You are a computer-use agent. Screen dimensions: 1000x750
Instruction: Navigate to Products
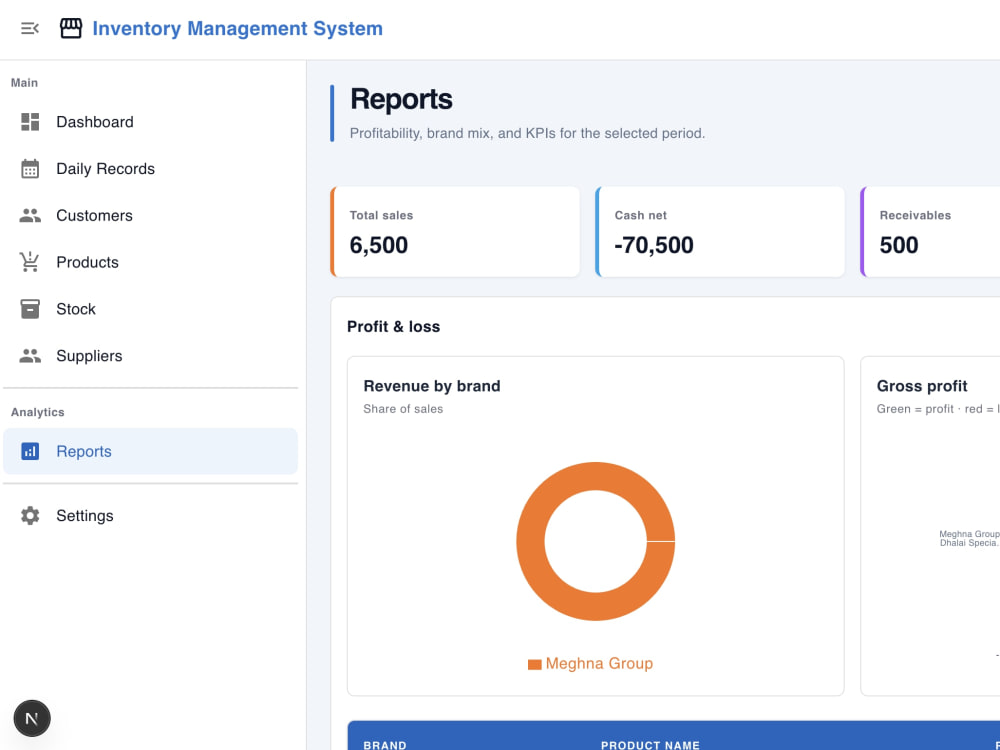[151, 262]
